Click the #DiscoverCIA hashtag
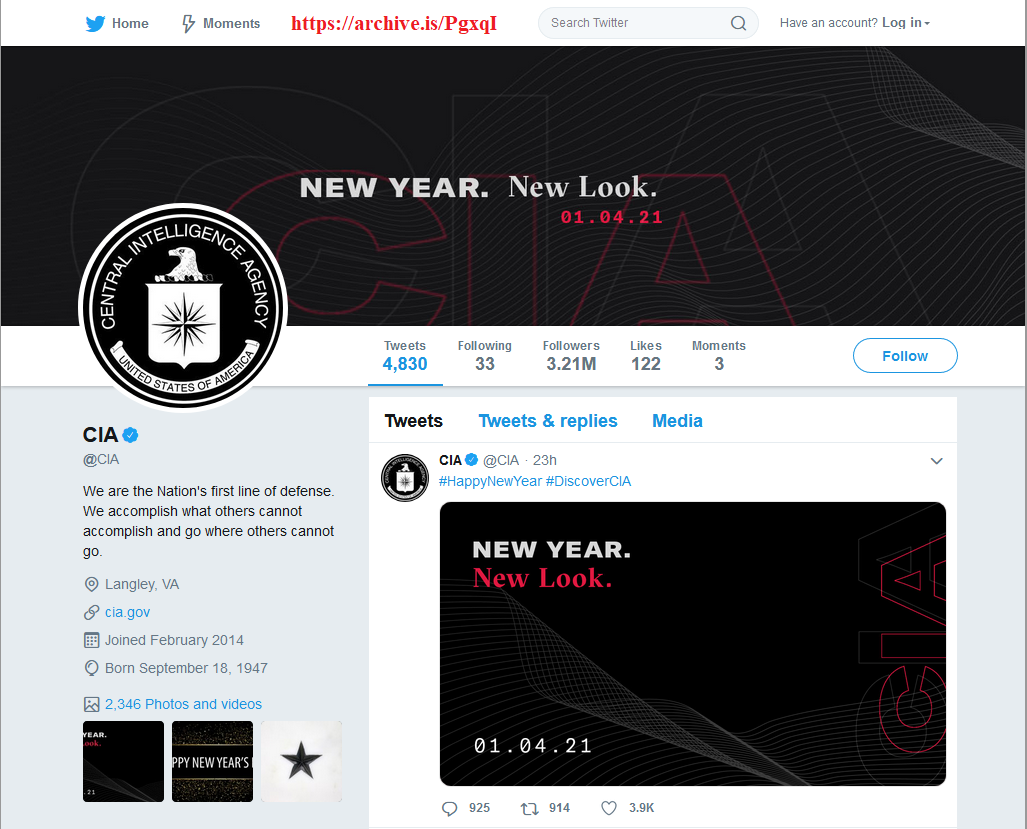This screenshot has width=1027, height=829. pyautogui.click(x=588, y=481)
